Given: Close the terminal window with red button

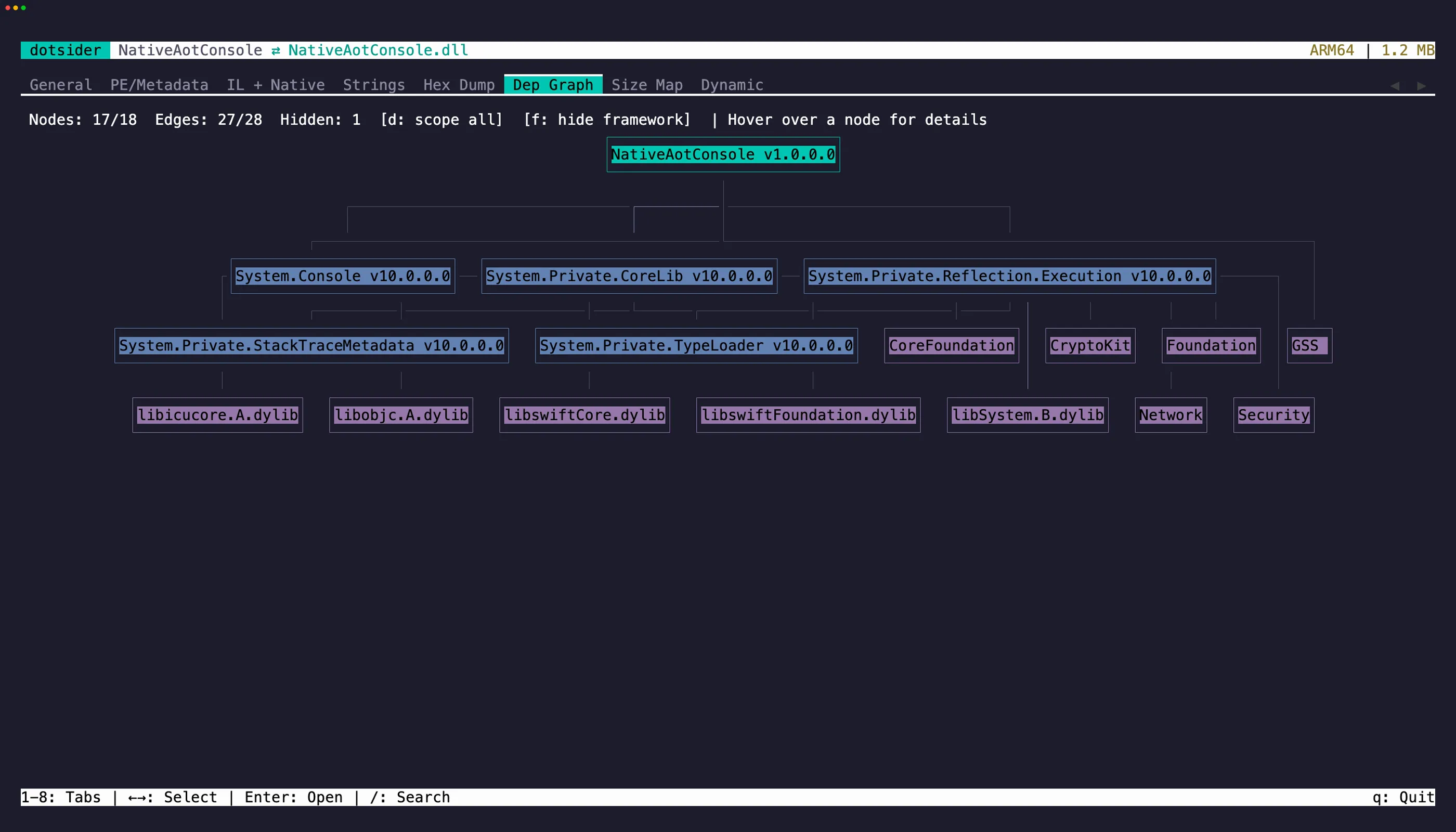Looking at the screenshot, I should 8,8.
